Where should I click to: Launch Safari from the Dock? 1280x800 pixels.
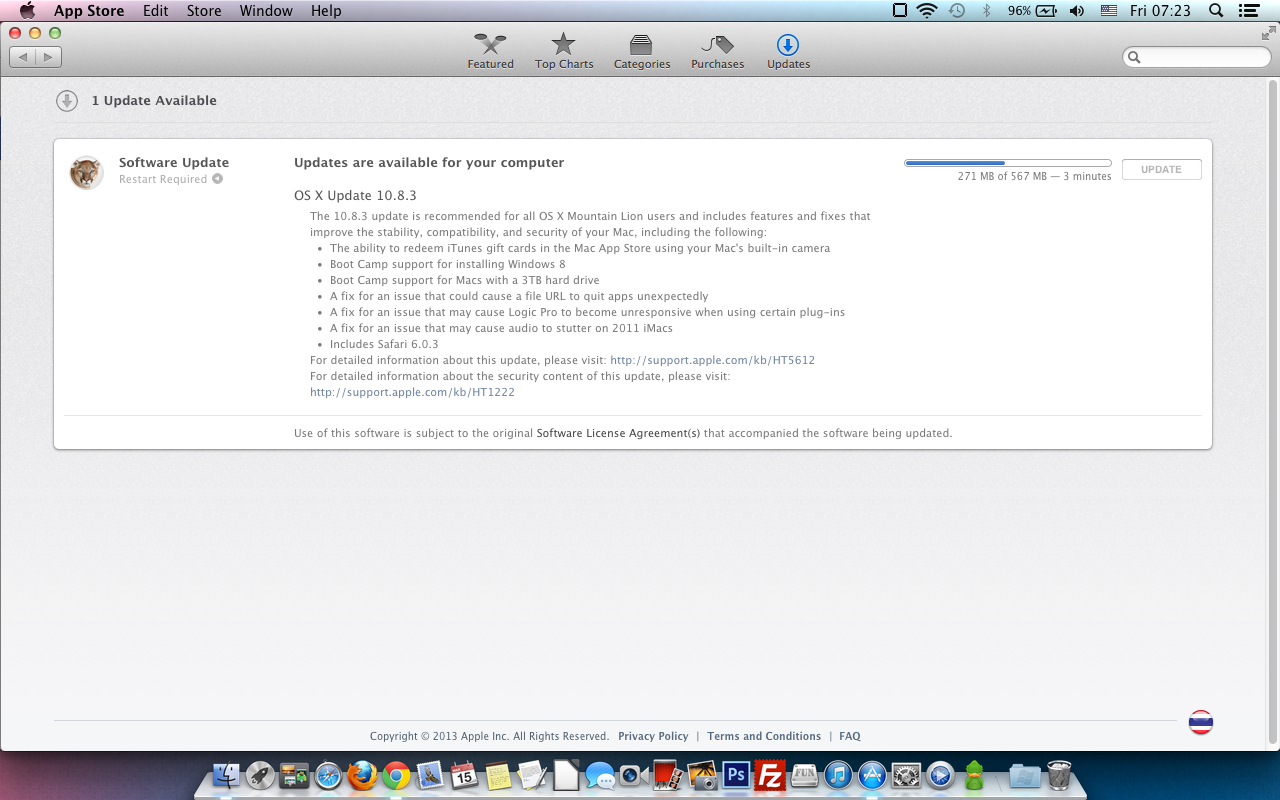pos(328,775)
